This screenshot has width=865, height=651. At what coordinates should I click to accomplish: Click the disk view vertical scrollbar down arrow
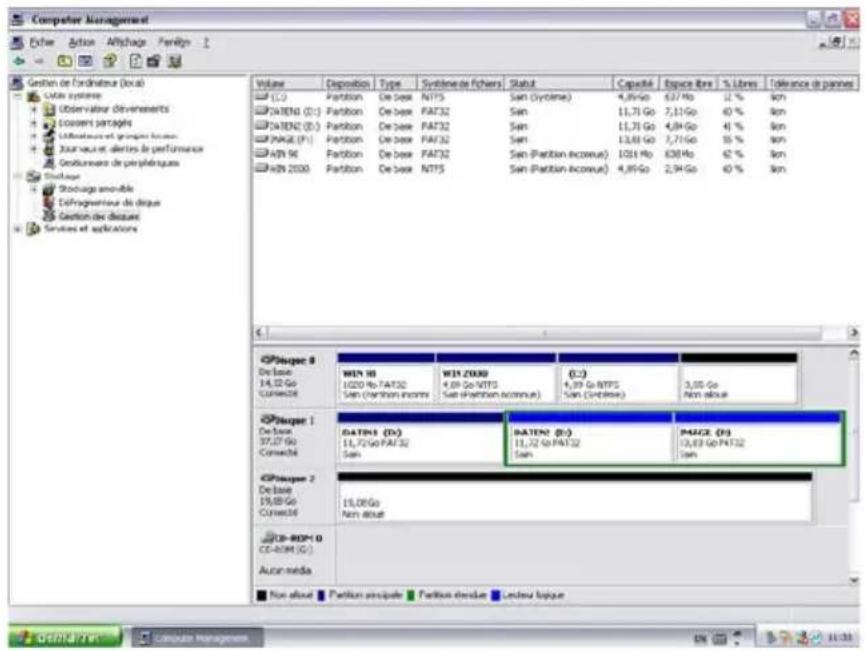854,580
